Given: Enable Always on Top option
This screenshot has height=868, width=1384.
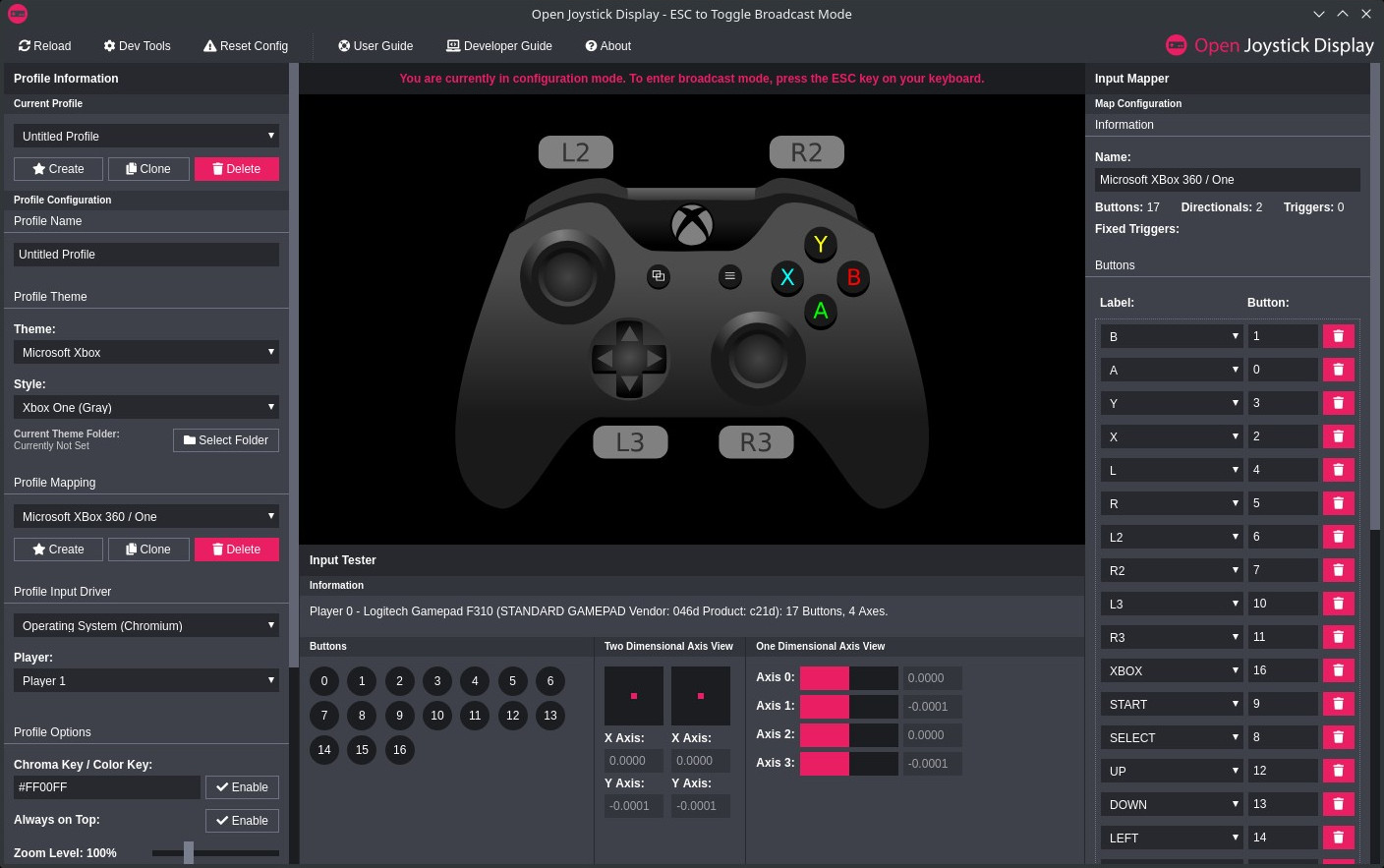Looking at the screenshot, I should (x=242, y=821).
